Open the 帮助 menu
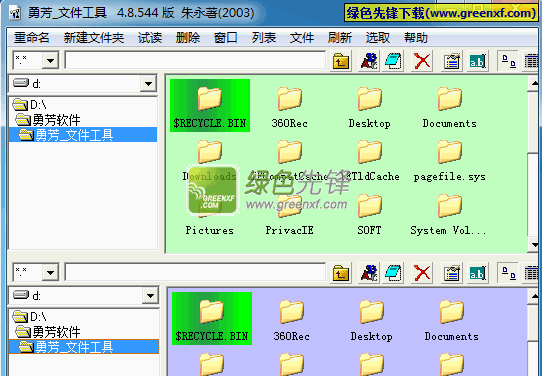542x376 pixels. click(416, 37)
